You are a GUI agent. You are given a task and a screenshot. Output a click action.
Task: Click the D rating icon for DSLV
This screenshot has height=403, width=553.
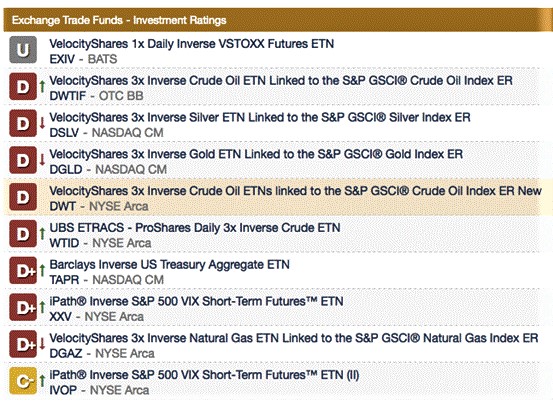(x=23, y=123)
